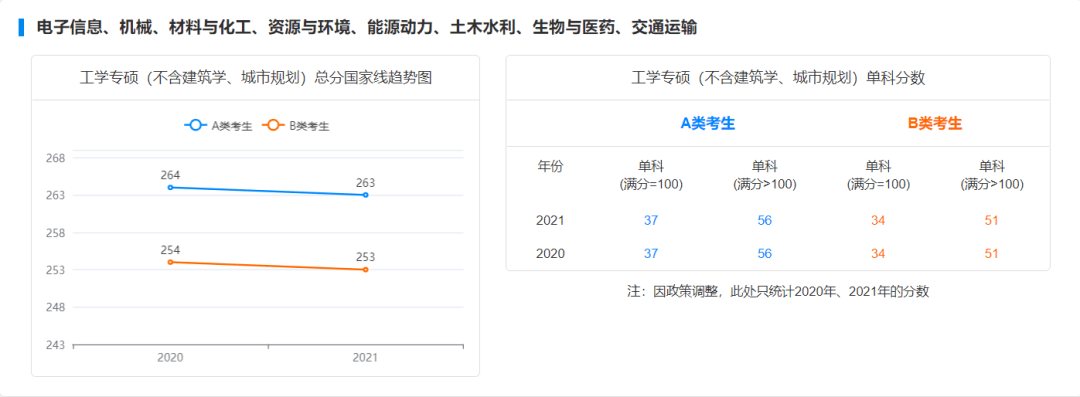Click 2021 A类 score 56 cell

765,221
